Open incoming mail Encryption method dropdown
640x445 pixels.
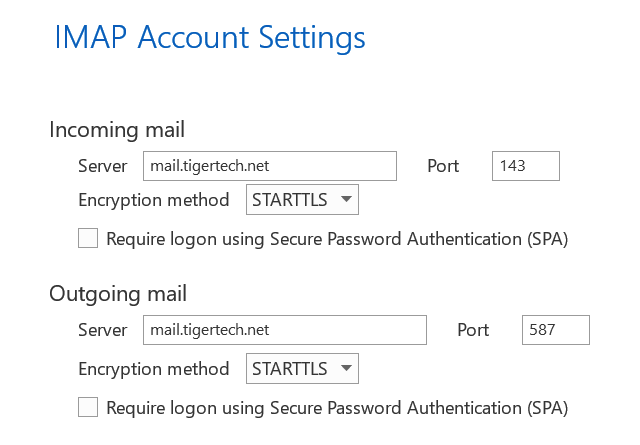tap(302, 200)
